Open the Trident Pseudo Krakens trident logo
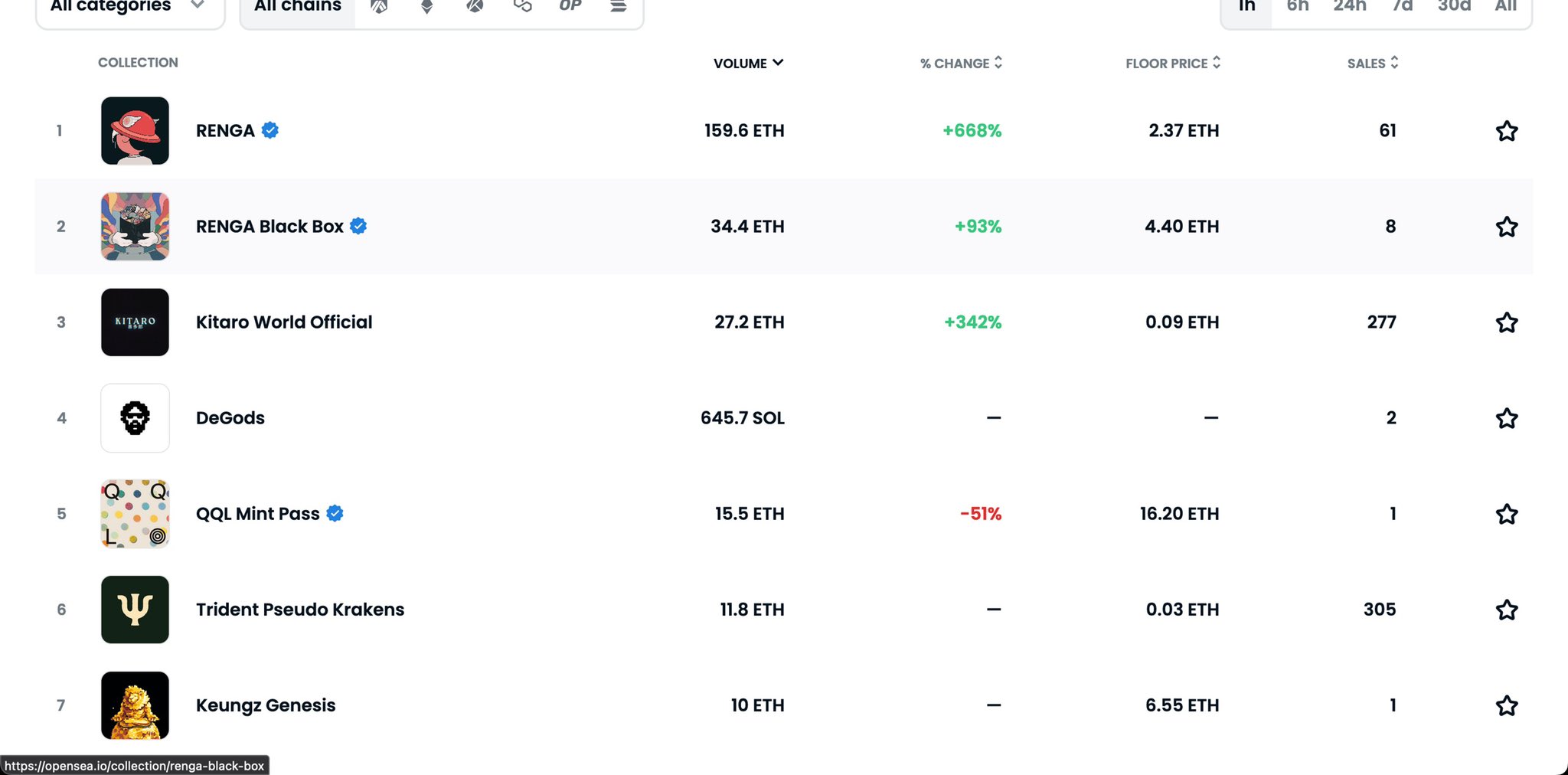1568x775 pixels. tap(135, 609)
